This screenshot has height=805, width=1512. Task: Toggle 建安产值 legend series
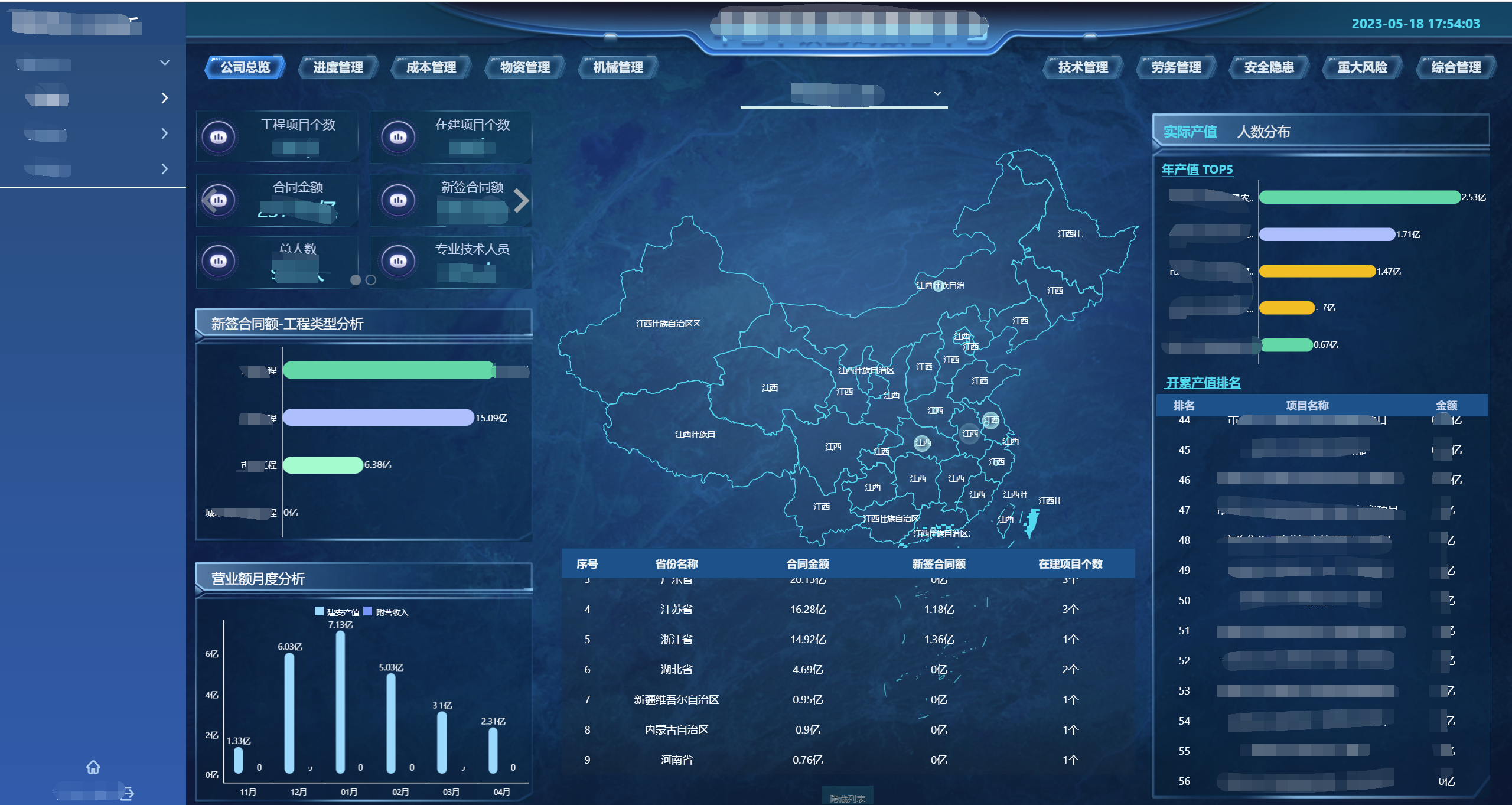[337, 612]
